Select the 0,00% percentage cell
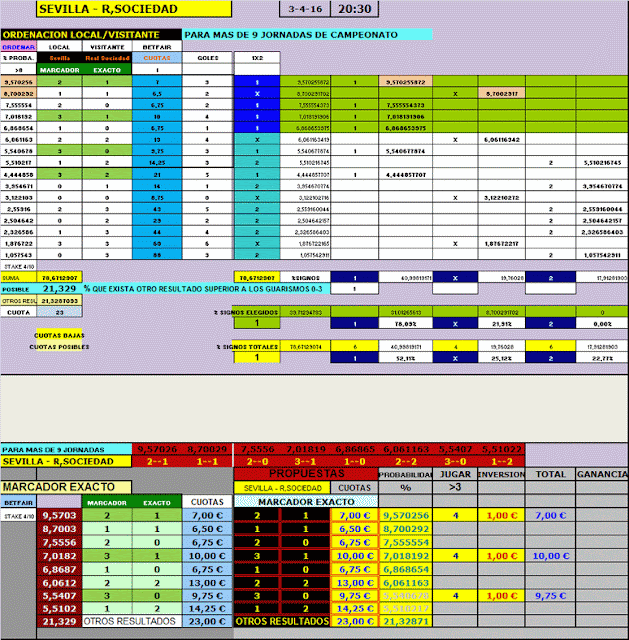 click(602, 324)
